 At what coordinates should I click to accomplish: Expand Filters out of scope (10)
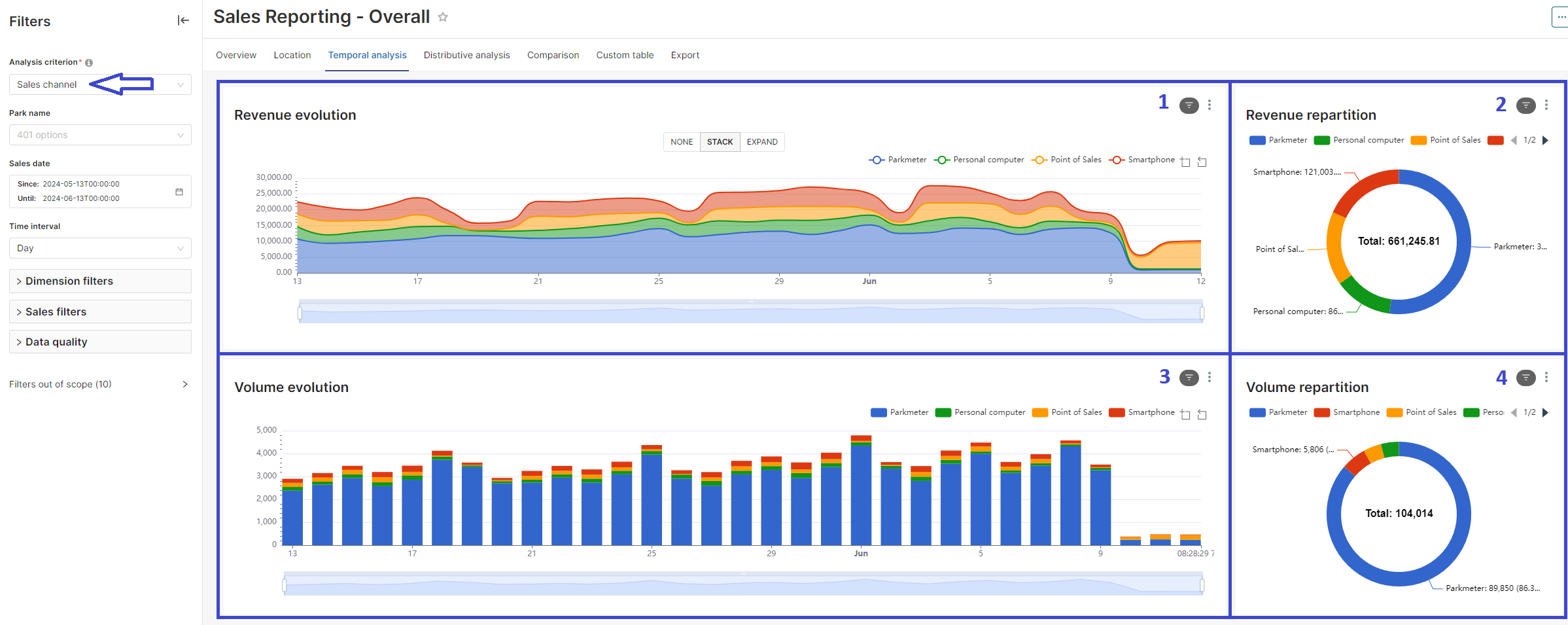coord(100,384)
